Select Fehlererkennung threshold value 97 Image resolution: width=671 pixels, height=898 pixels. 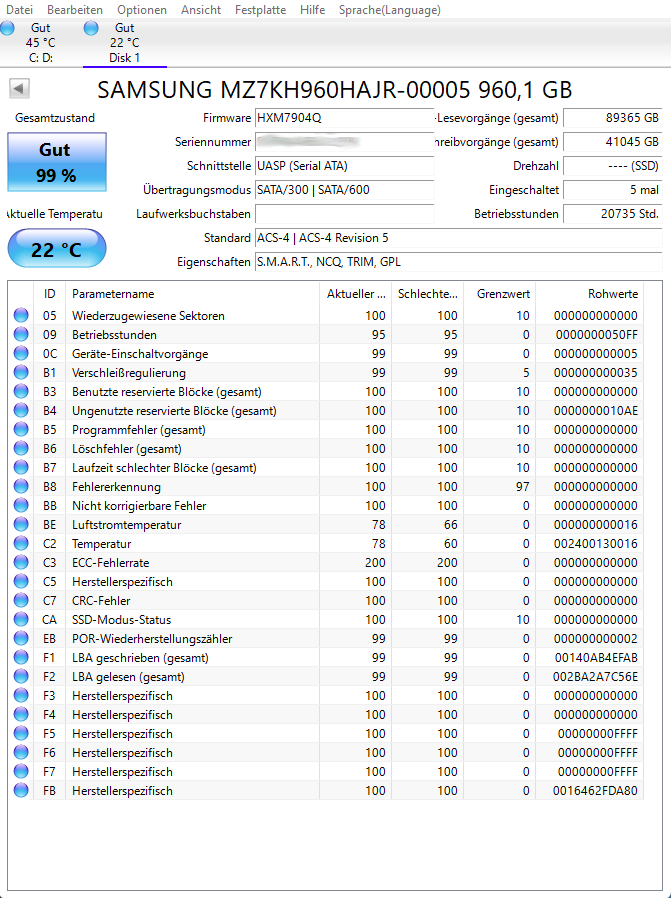(522, 487)
